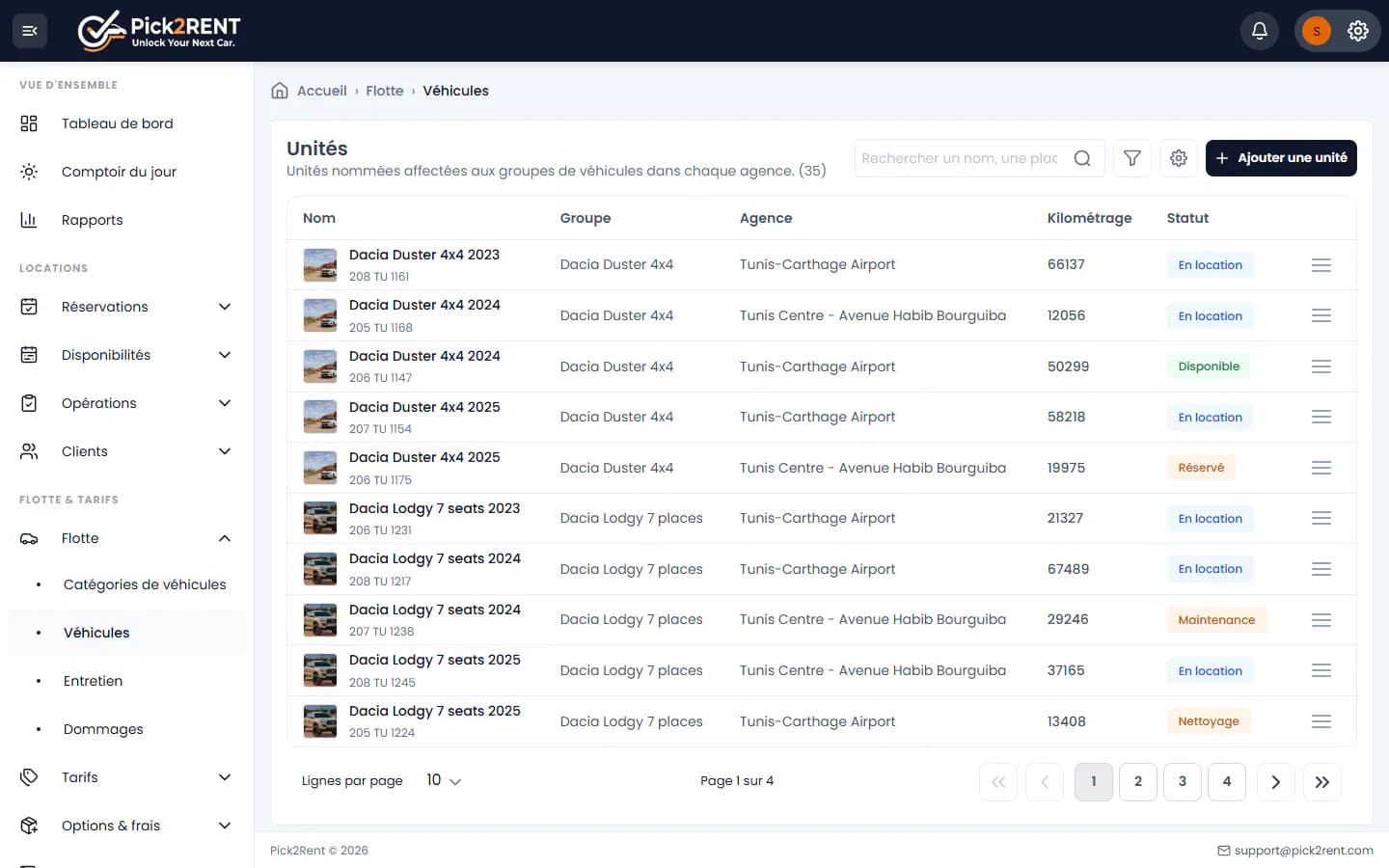Image resolution: width=1389 pixels, height=868 pixels.
Task: Open the row menu for 206 TU 1147
Action: (x=1321, y=366)
